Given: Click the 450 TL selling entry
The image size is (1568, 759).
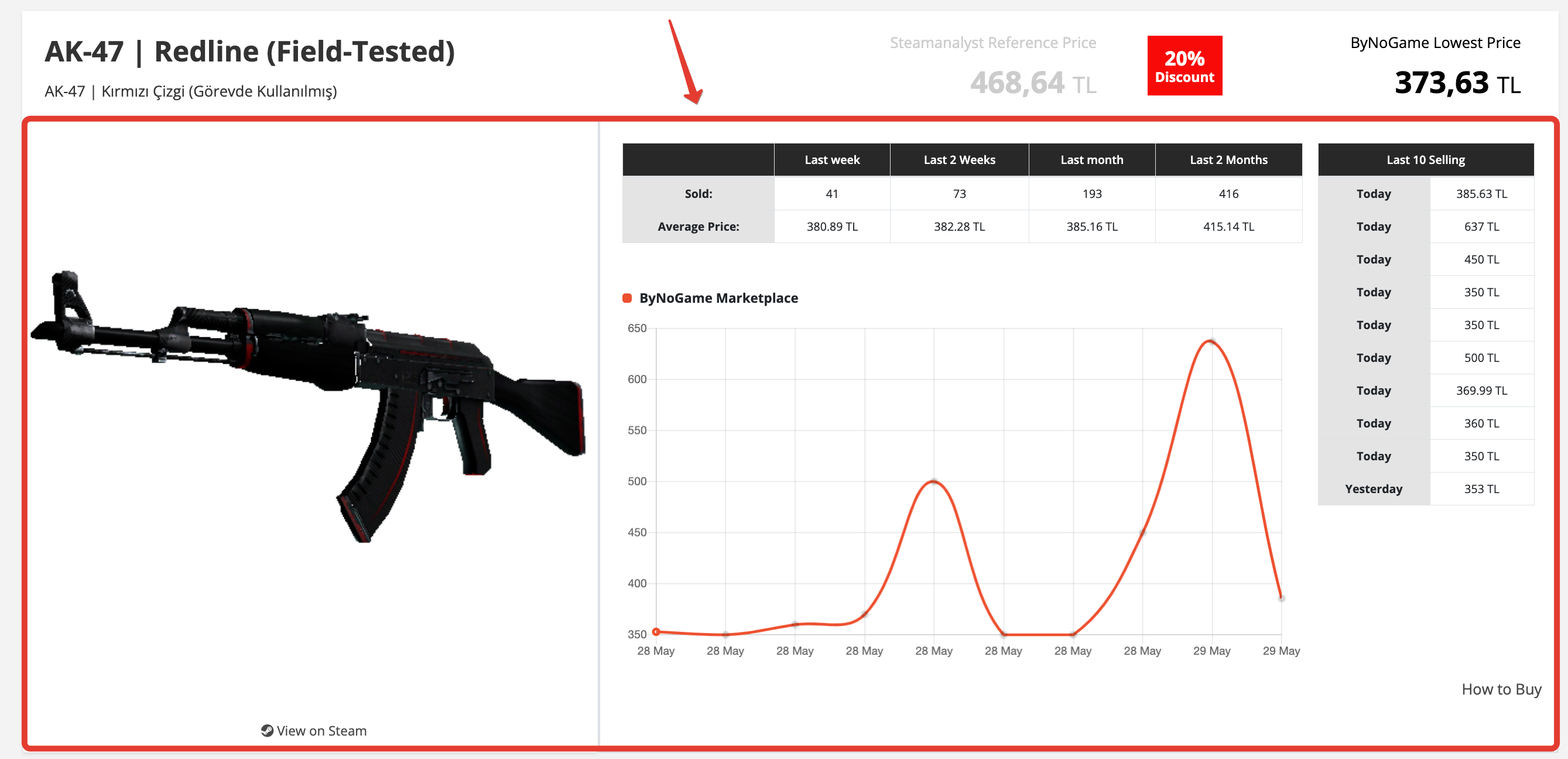Looking at the screenshot, I should [1481, 259].
